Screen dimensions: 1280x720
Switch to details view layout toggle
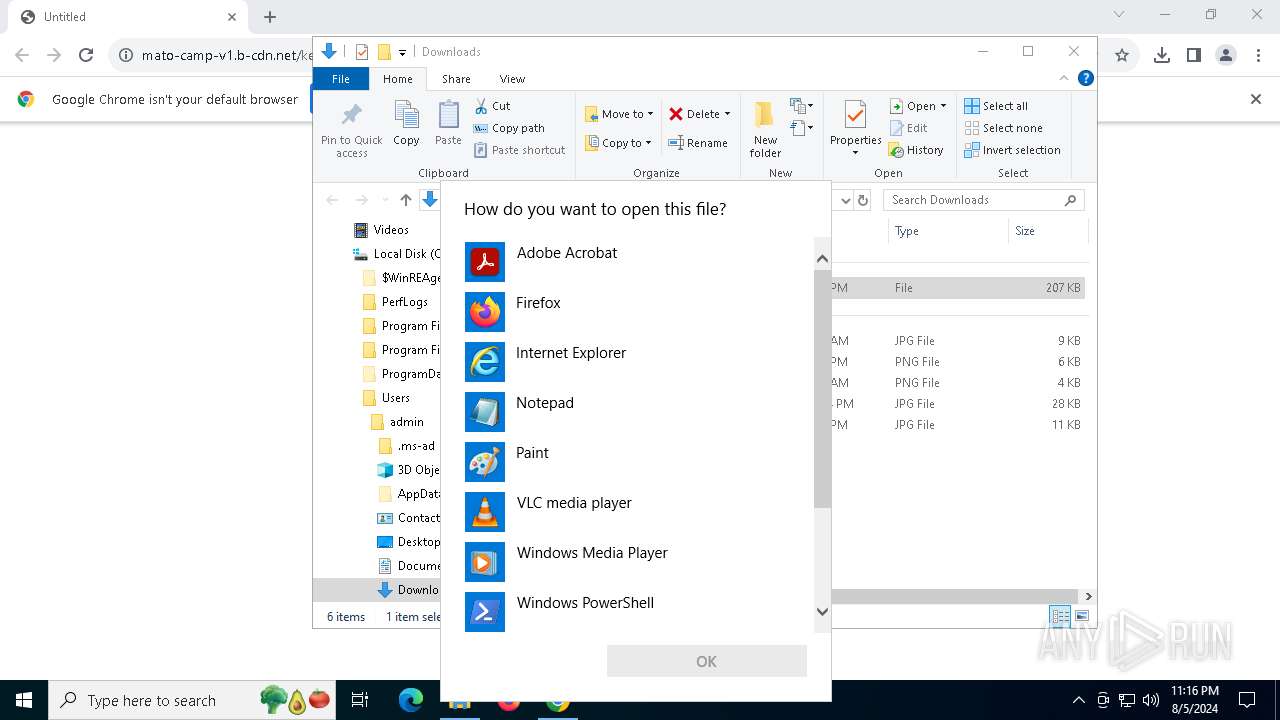point(1060,617)
